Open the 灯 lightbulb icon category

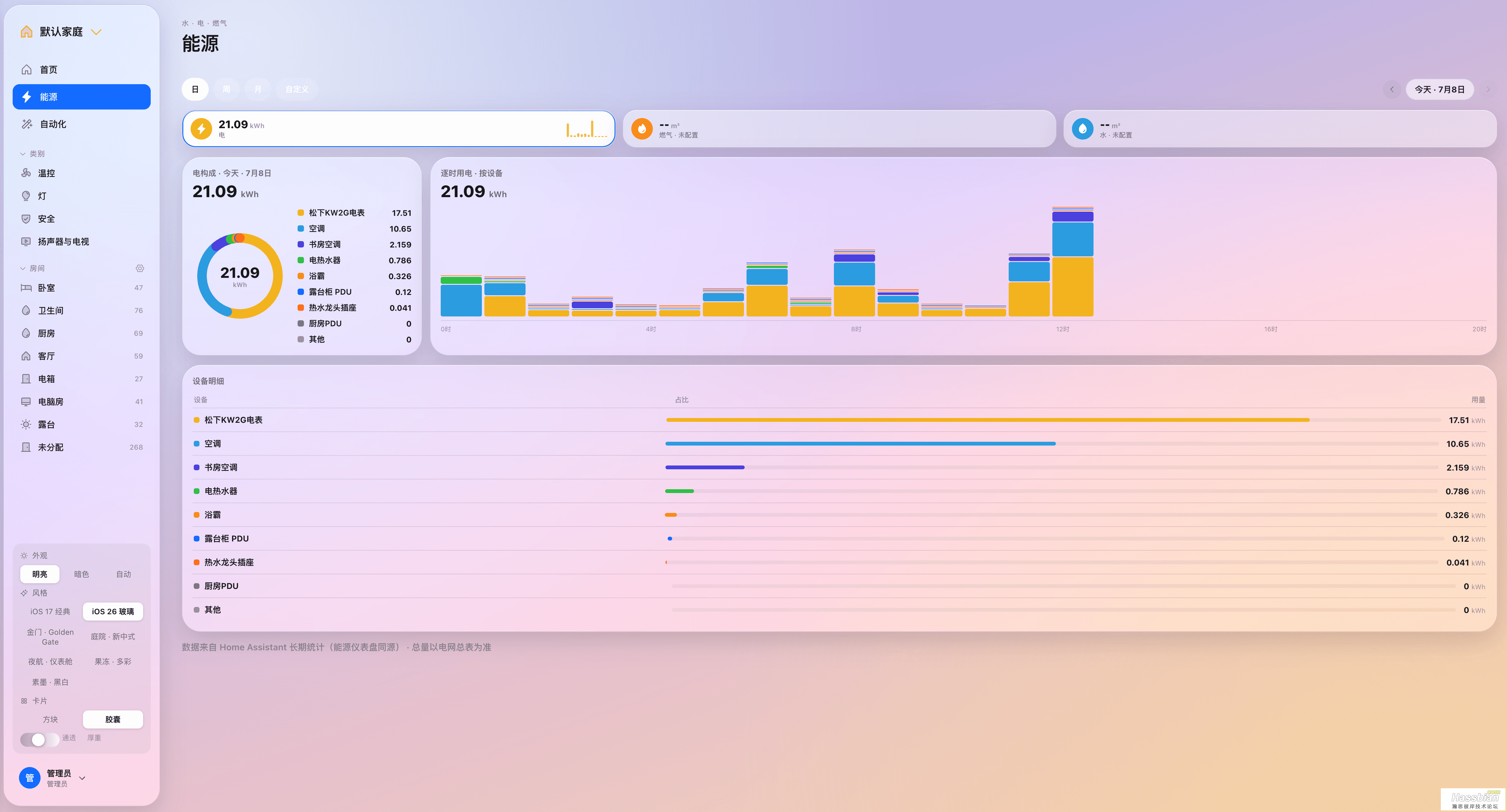click(26, 196)
